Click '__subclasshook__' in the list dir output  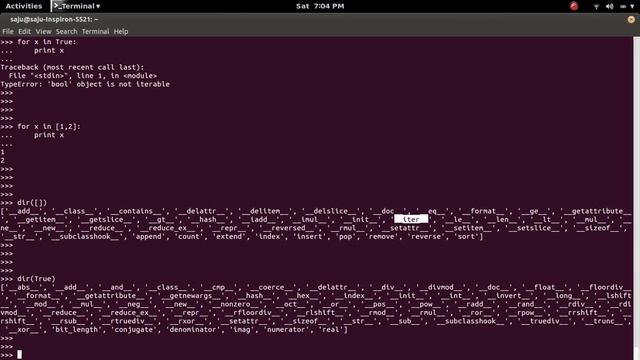tap(85, 236)
